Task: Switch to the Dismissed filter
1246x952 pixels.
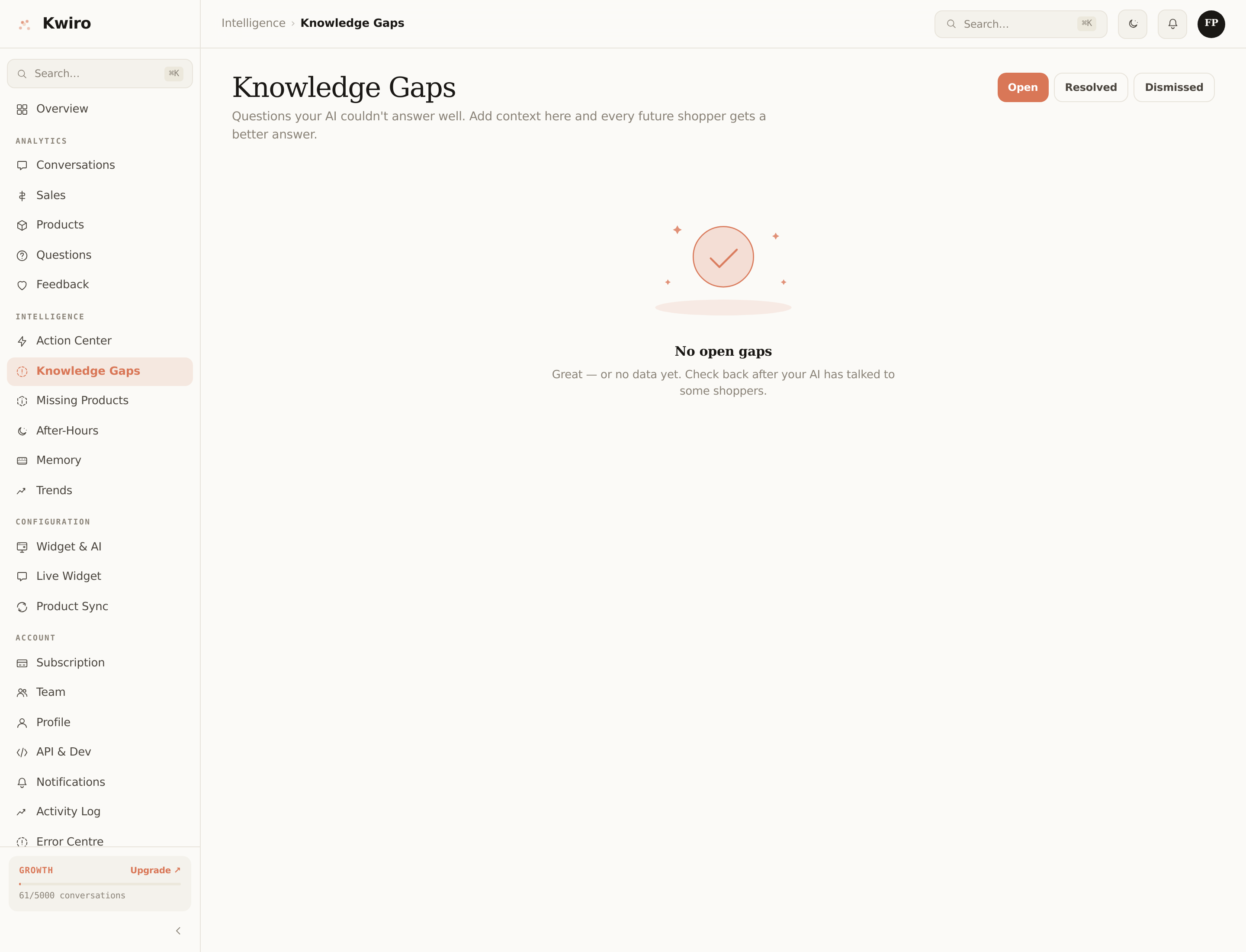Action: point(1174,87)
